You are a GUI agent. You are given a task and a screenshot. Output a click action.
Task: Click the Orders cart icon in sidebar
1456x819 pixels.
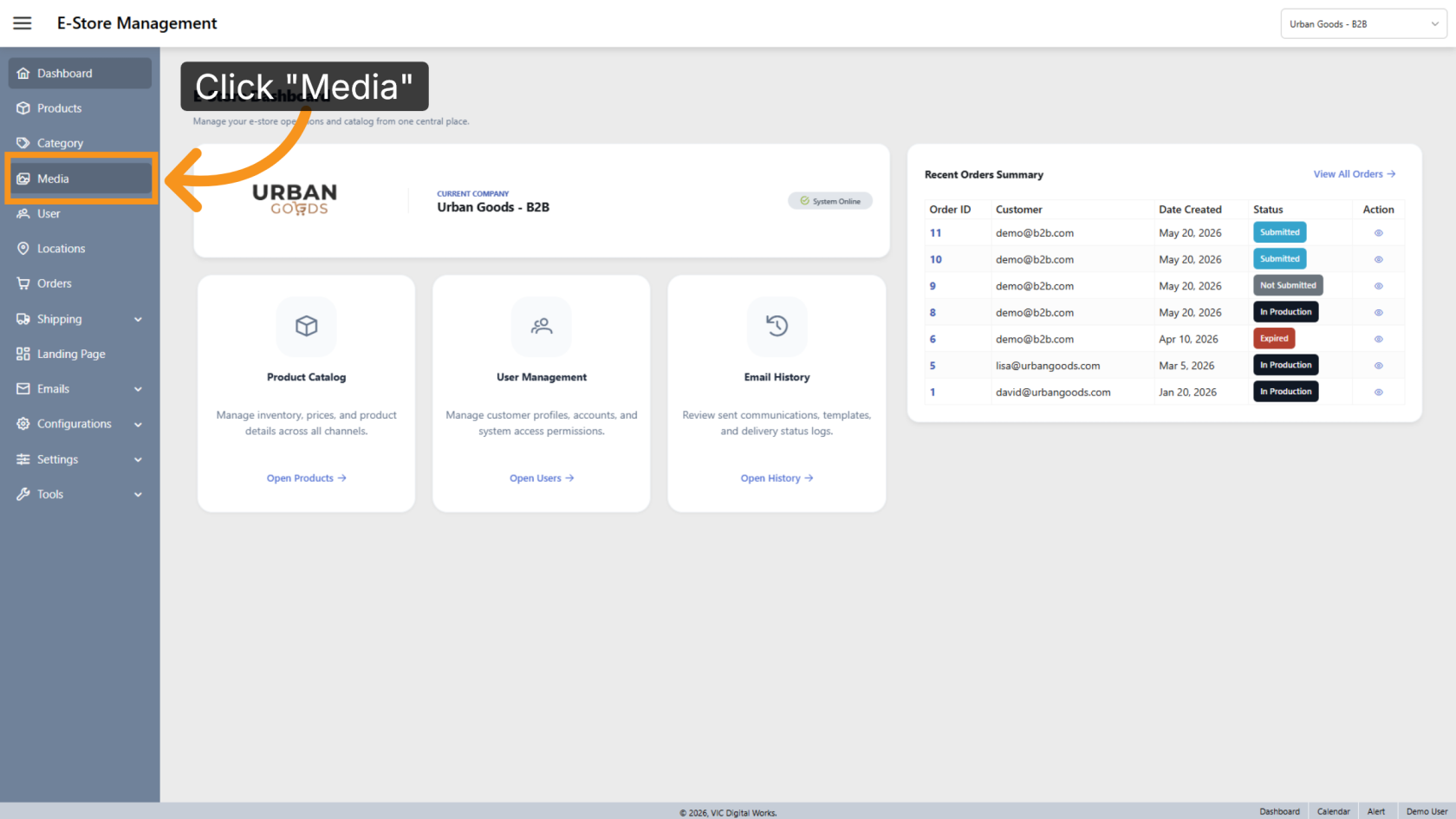23,283
